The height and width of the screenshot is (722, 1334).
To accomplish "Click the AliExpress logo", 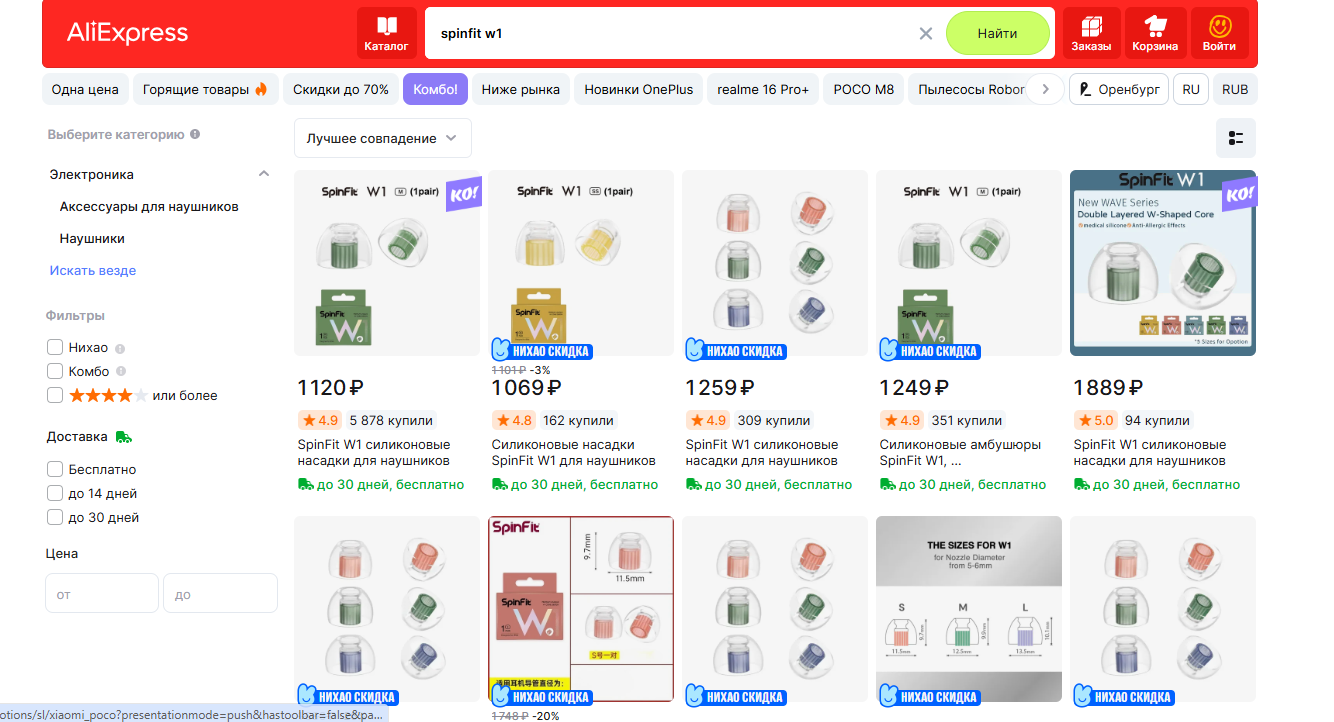I will (x=127, y=33).
